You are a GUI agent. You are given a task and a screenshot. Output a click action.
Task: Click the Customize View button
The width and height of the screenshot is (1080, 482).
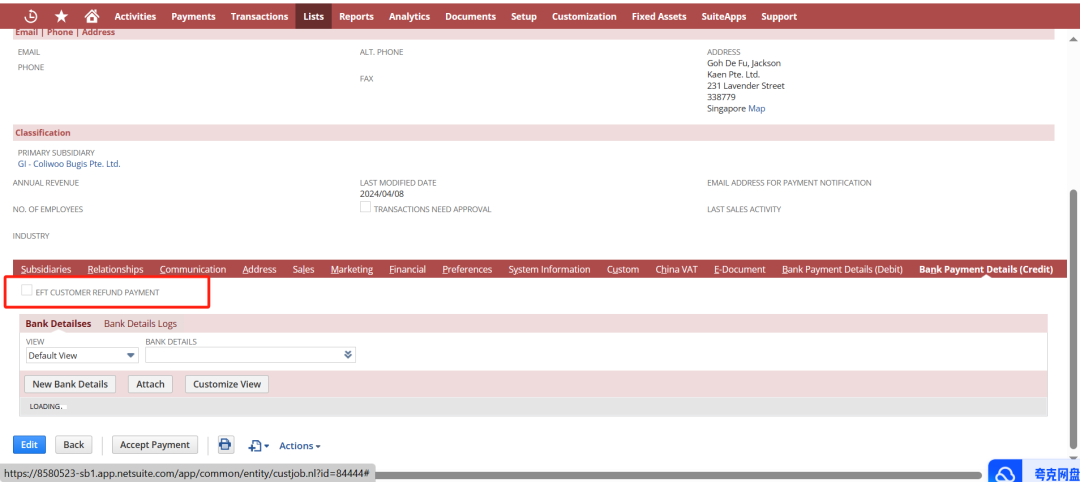coord(227,384)
